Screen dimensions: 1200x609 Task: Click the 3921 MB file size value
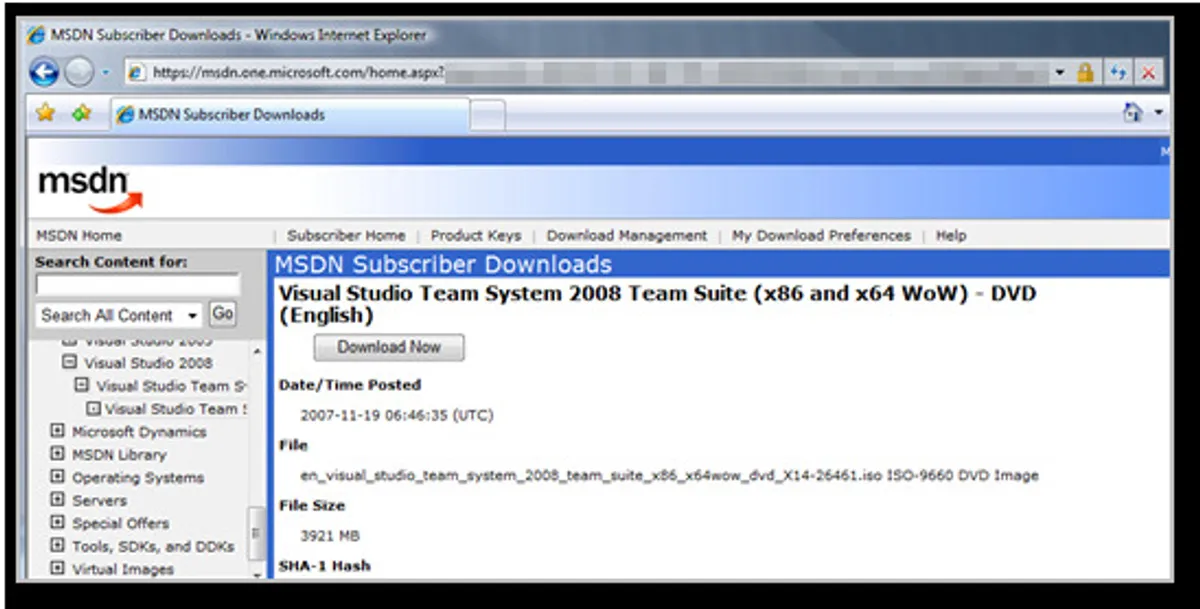(330, 535)
